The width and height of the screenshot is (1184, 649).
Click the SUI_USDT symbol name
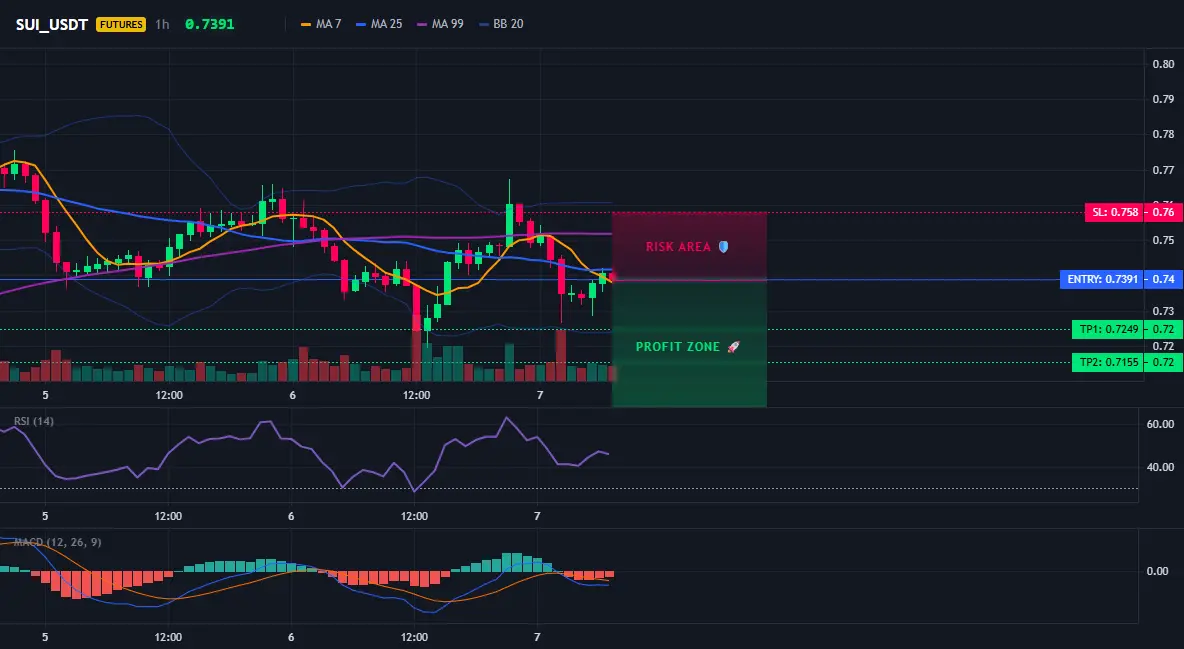point(51,24)
